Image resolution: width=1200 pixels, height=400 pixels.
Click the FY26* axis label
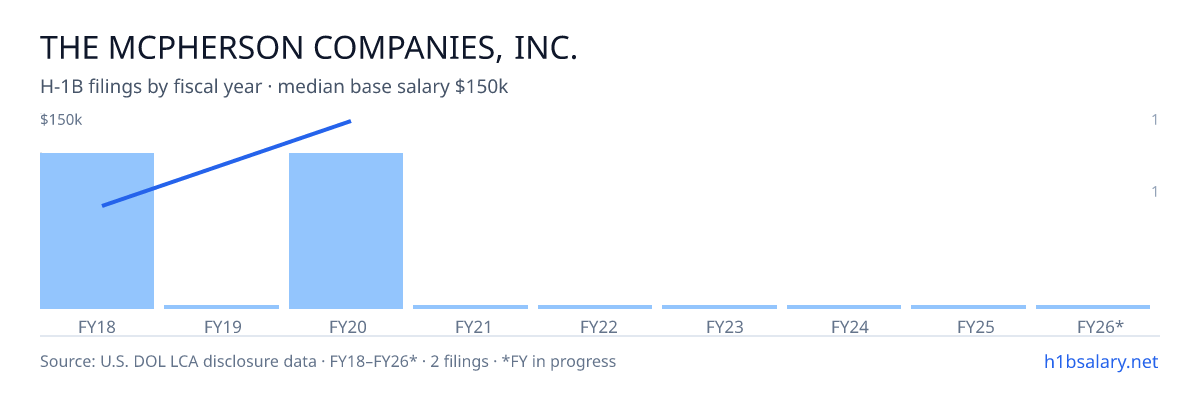click(1100, 326)
